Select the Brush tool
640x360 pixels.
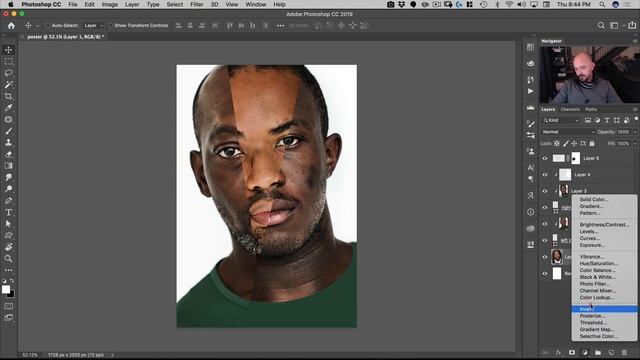[8, 131]
